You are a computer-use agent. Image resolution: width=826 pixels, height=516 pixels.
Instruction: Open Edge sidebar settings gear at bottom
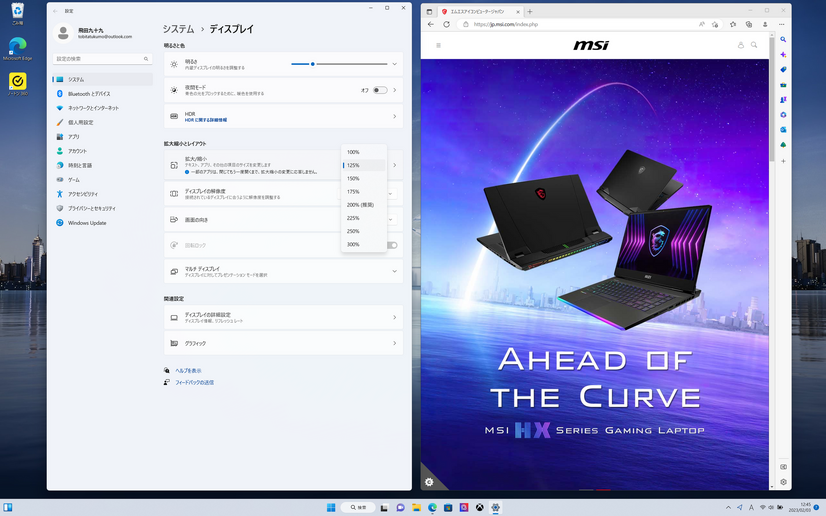[783, 482]
